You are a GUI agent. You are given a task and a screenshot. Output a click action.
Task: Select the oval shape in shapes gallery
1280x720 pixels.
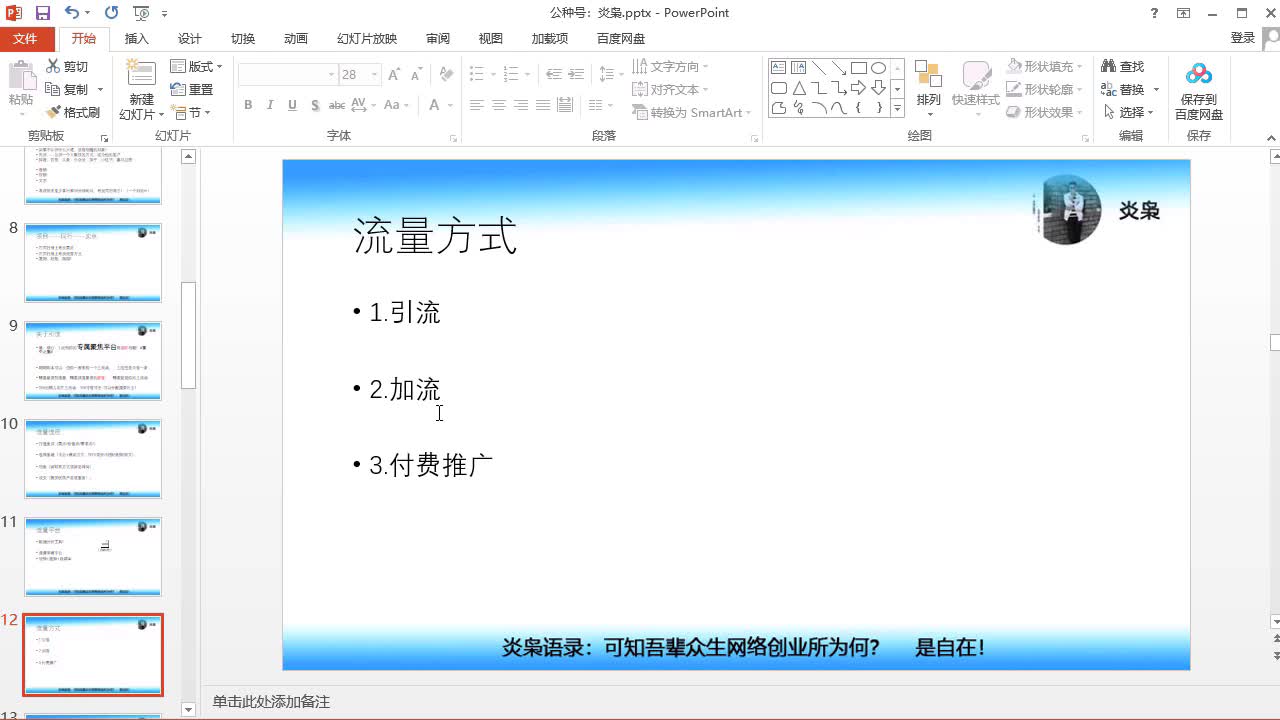coord(878,68)
